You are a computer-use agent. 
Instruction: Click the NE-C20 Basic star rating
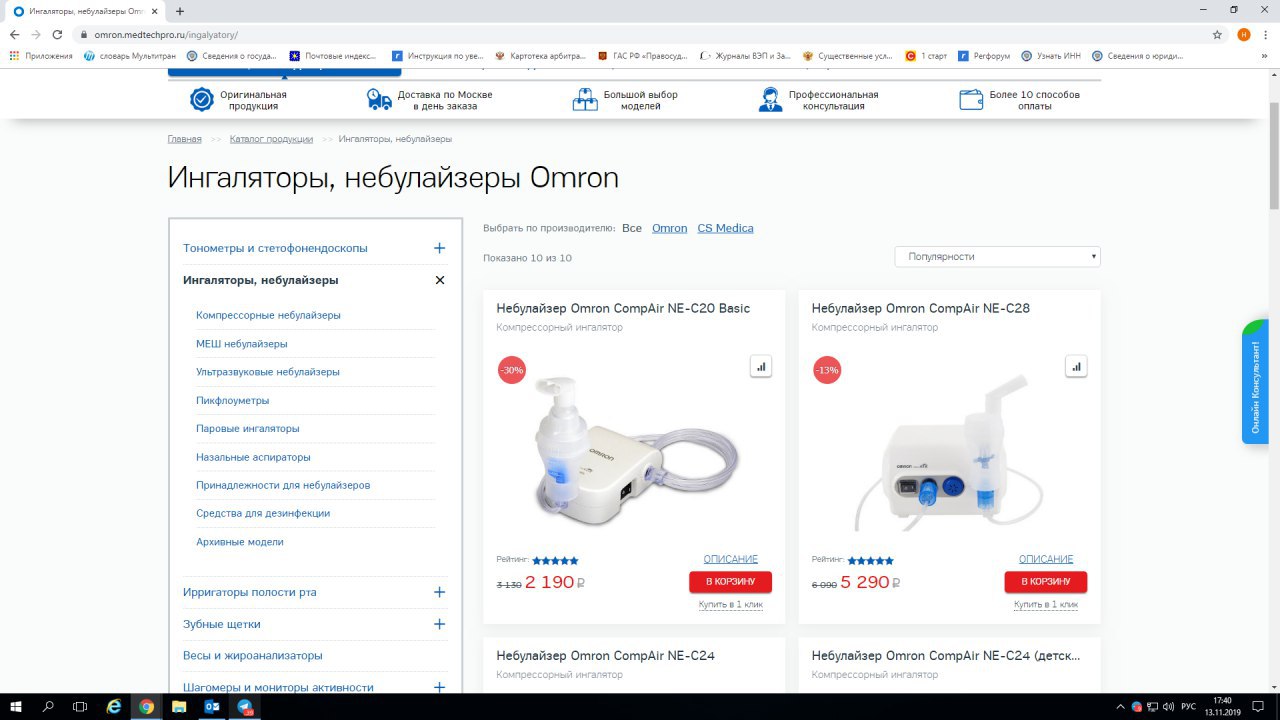point(555,561)
